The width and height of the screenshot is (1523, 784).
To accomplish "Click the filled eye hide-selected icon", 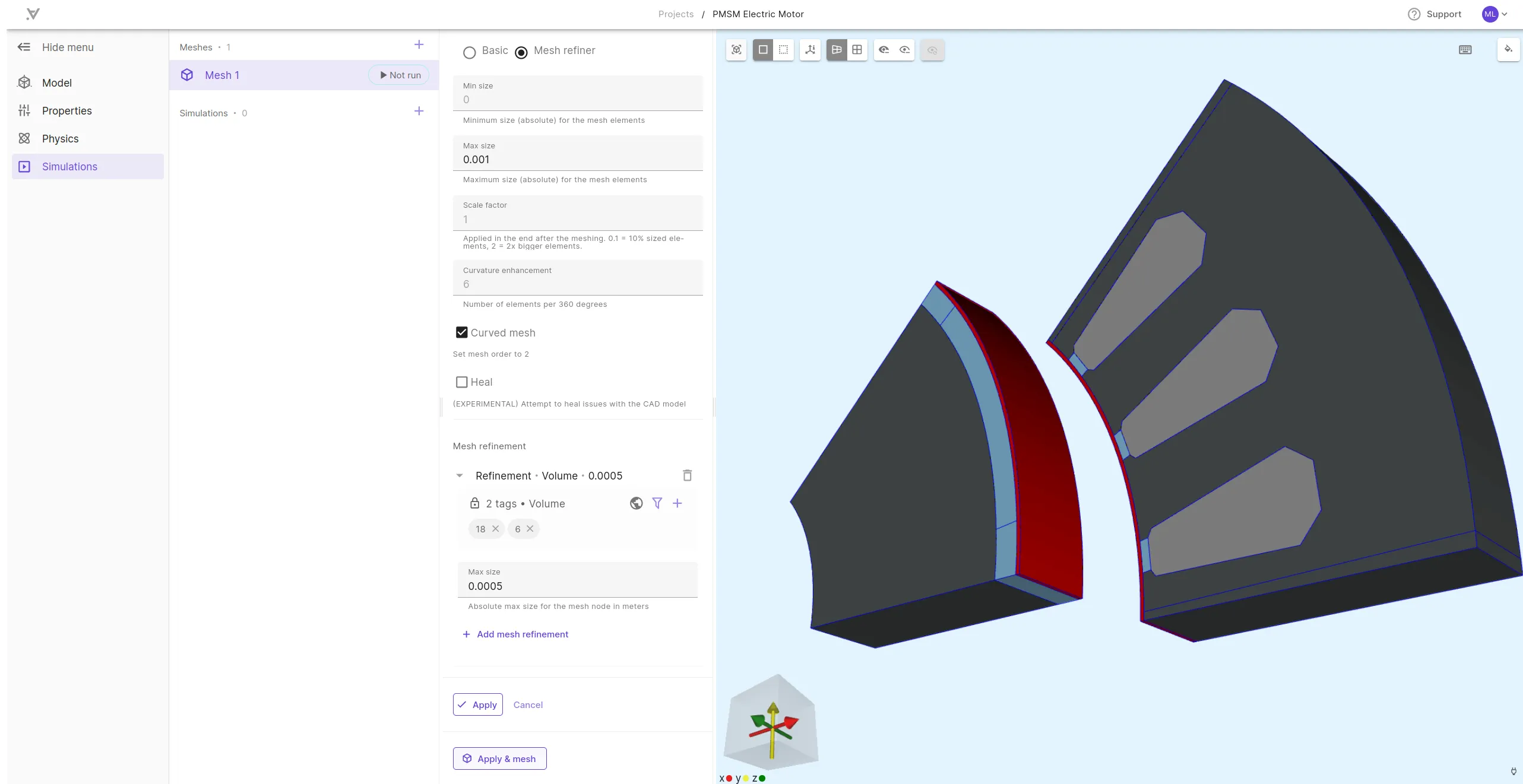I will [x=884, y=50].
